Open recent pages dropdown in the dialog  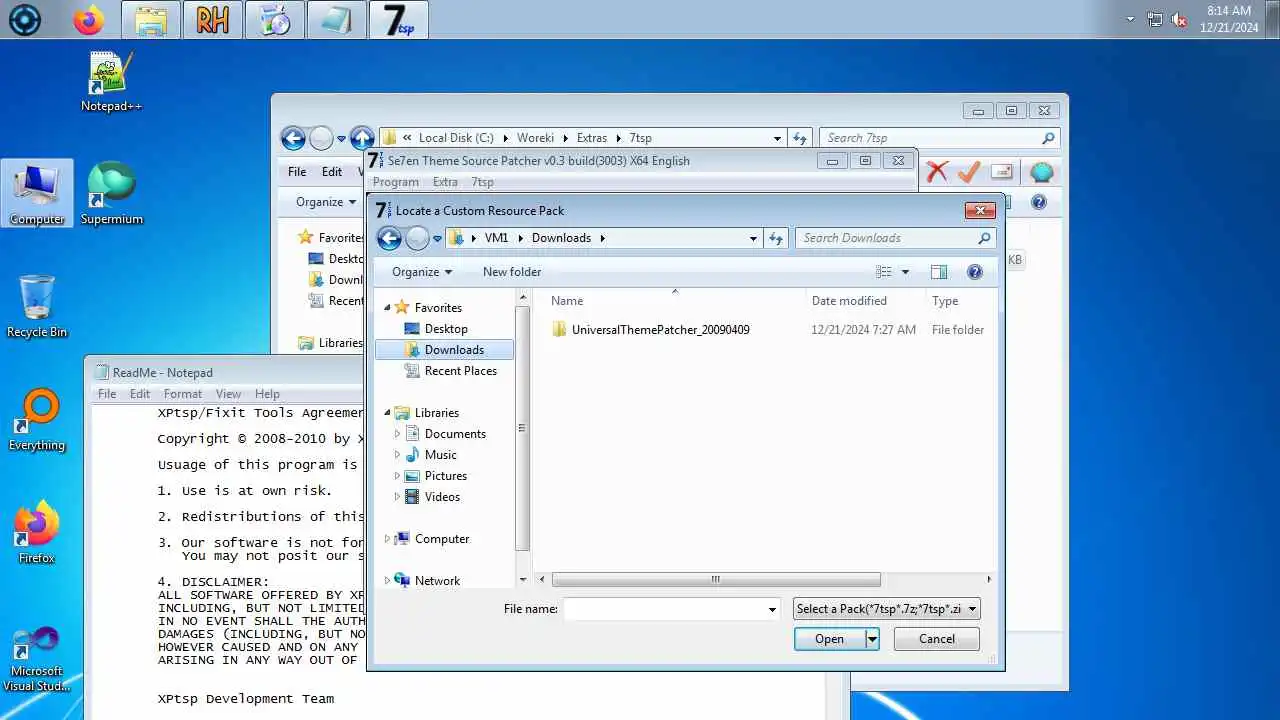point(438,238)
